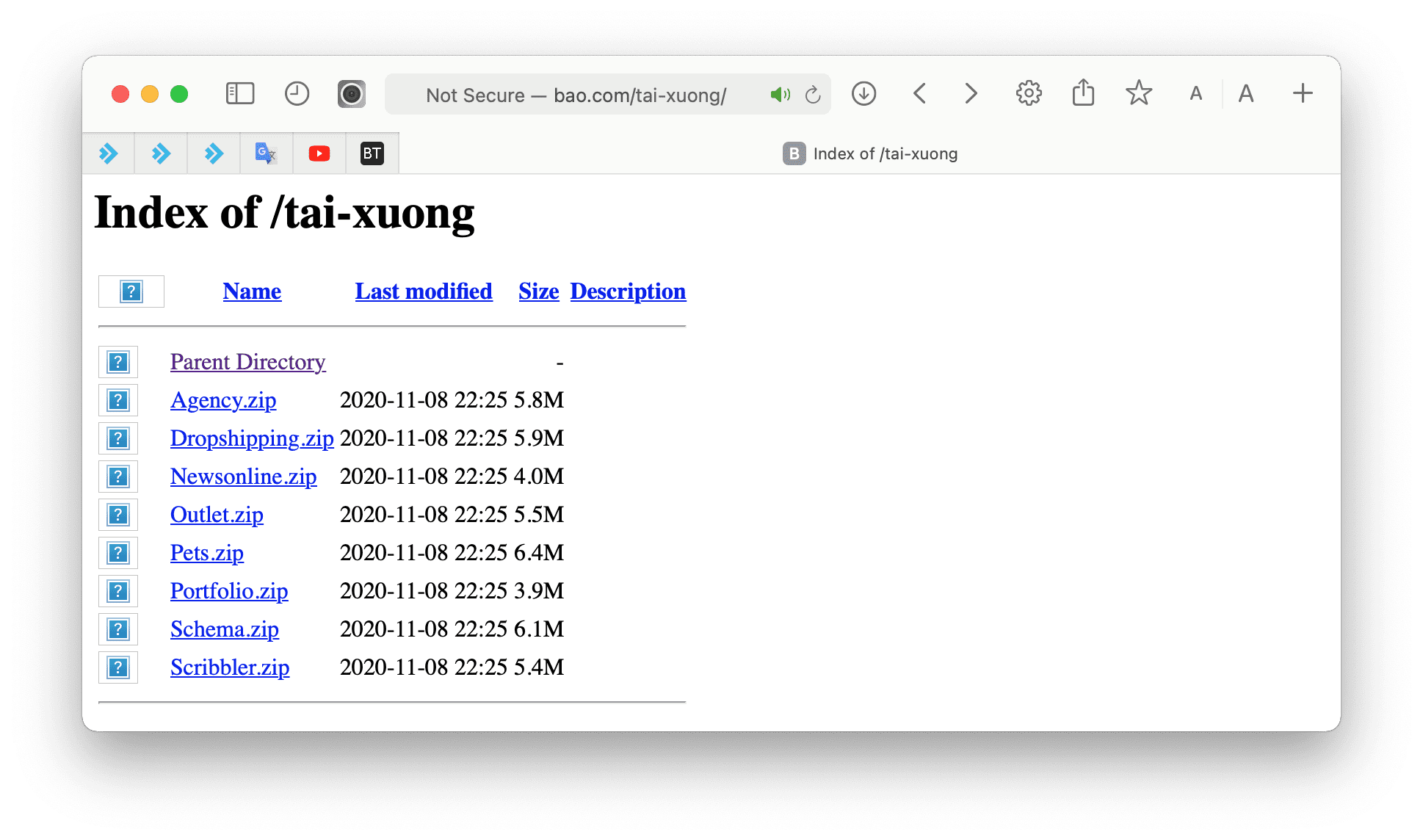Select the Index of /tai-xuong tab
Image resolution: width=1423 pixels, height=840 pixels.
click(x=870, y=153)
